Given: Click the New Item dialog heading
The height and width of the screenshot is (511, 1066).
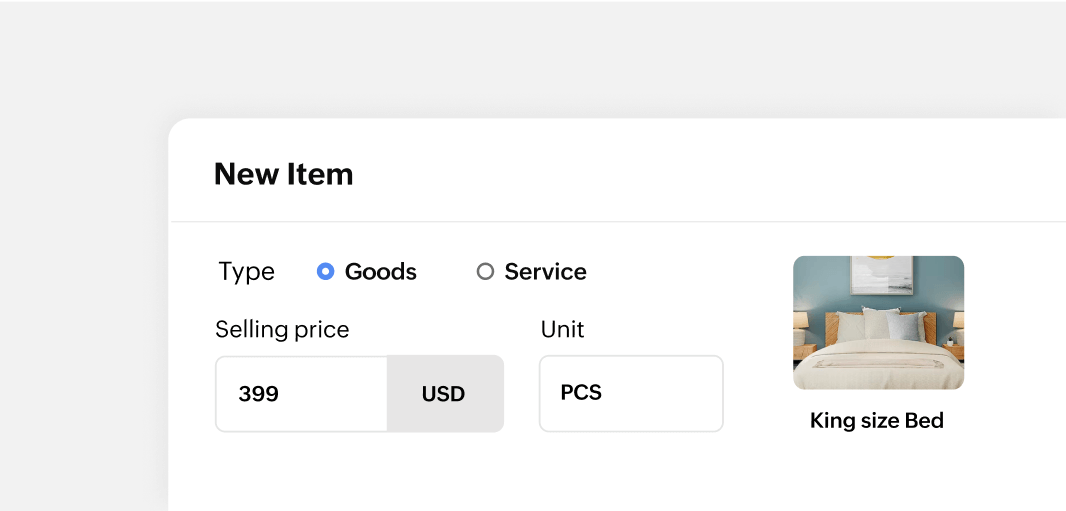Looking at the screenshot, I should 283,174.
